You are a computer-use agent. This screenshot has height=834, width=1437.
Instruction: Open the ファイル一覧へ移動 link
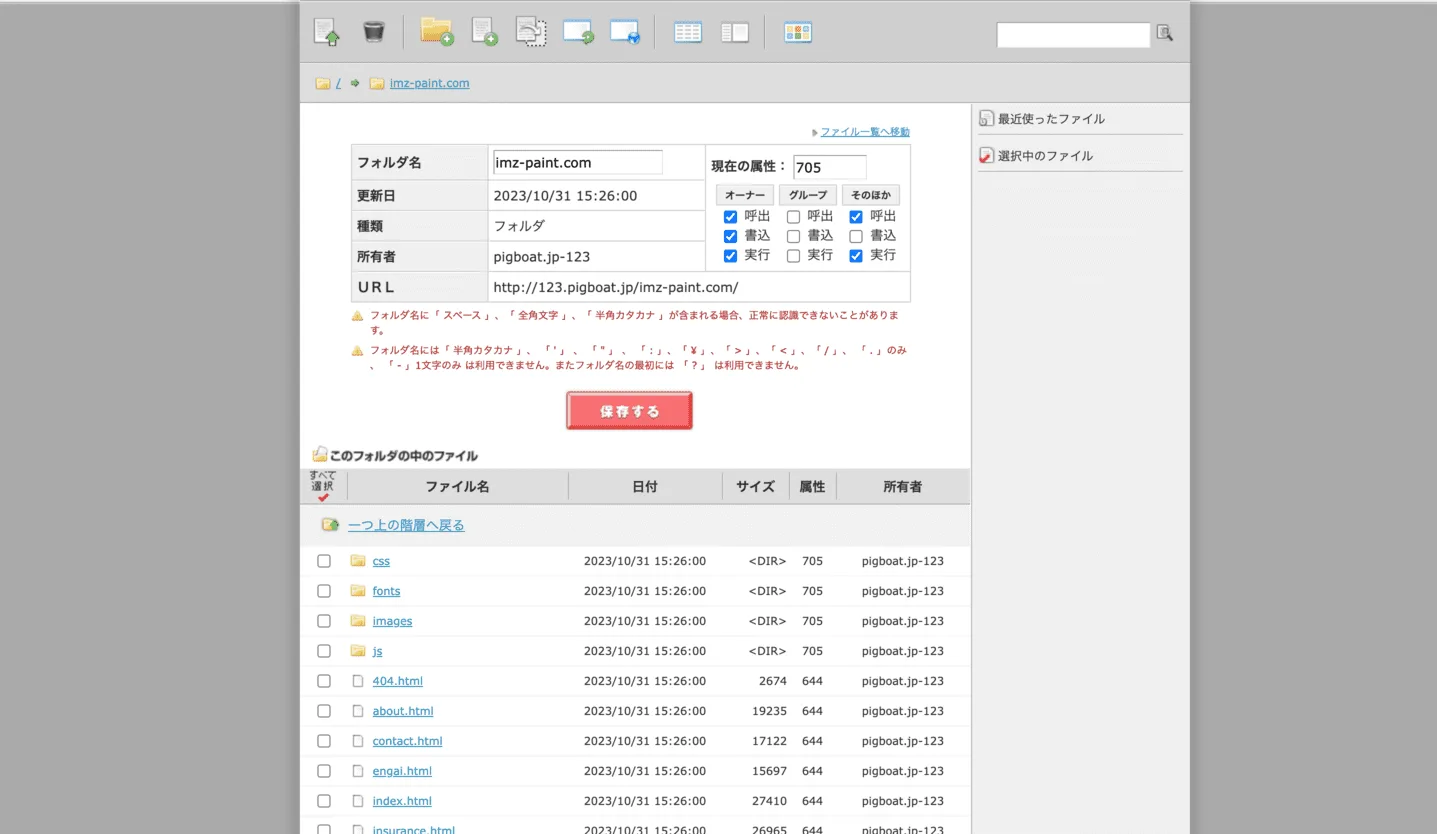point(865,132)
